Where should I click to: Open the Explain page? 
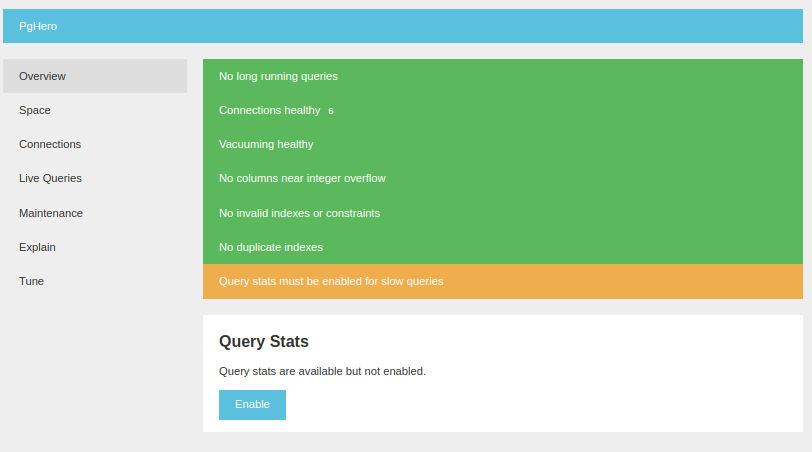[x=37, y=247]
